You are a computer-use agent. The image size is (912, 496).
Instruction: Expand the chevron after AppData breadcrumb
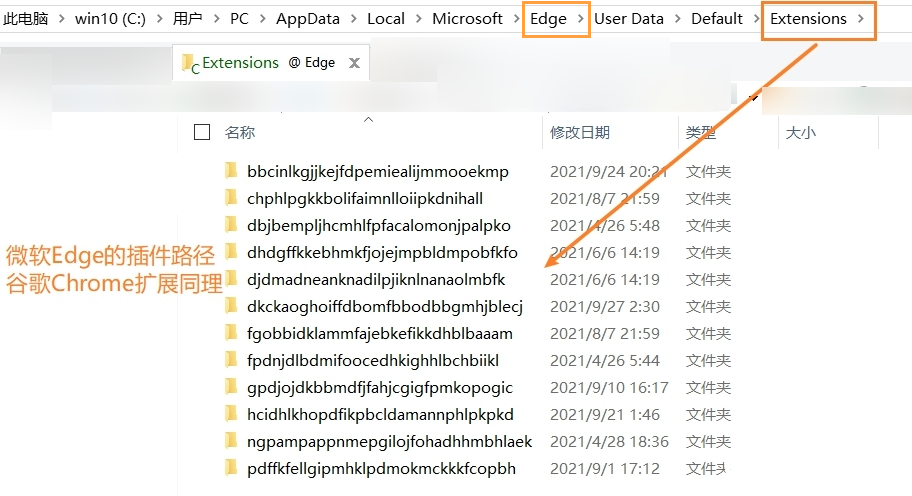[x=354, y=19]
